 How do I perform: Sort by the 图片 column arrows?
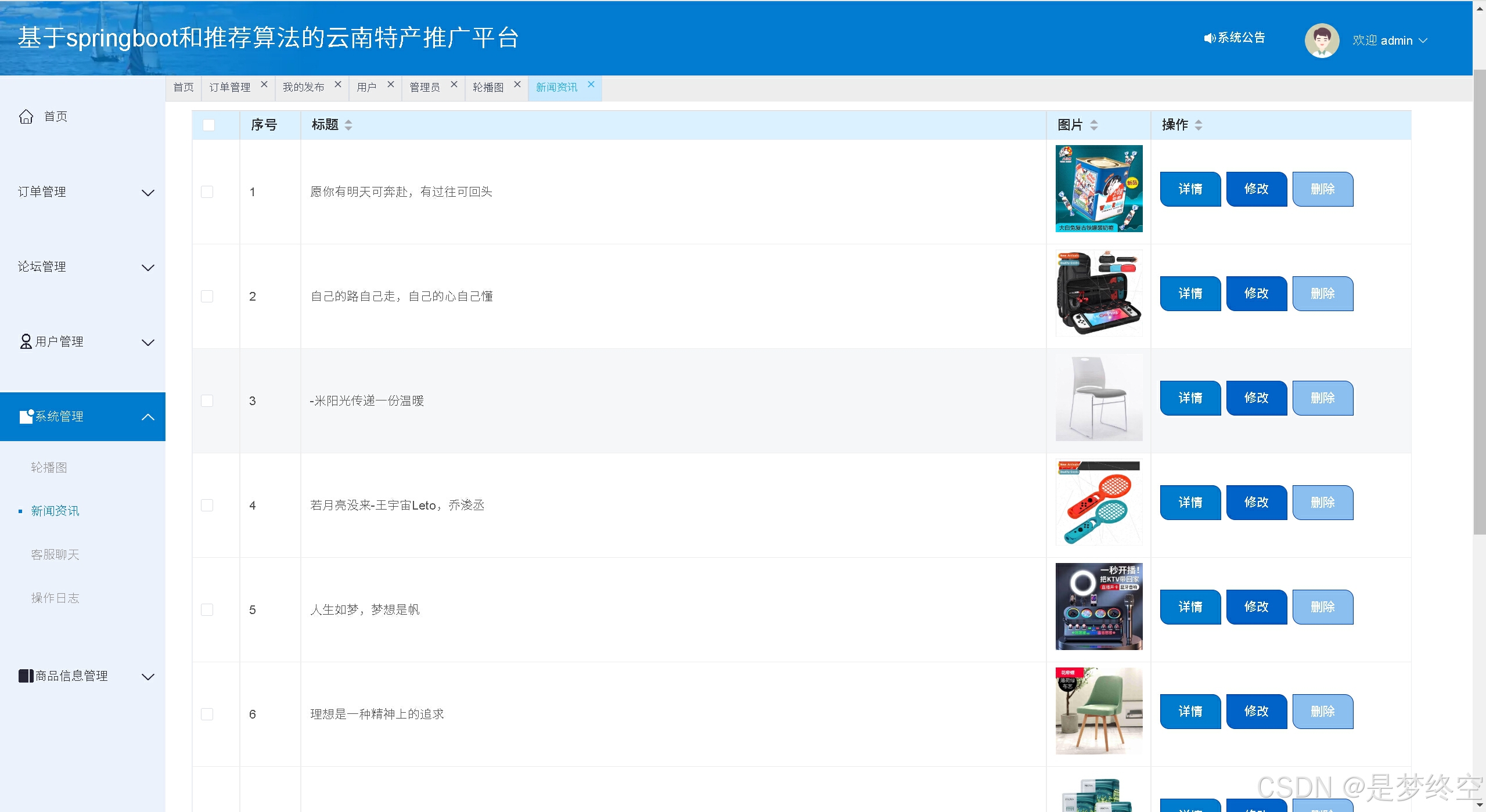click(x=1094, y=125)
